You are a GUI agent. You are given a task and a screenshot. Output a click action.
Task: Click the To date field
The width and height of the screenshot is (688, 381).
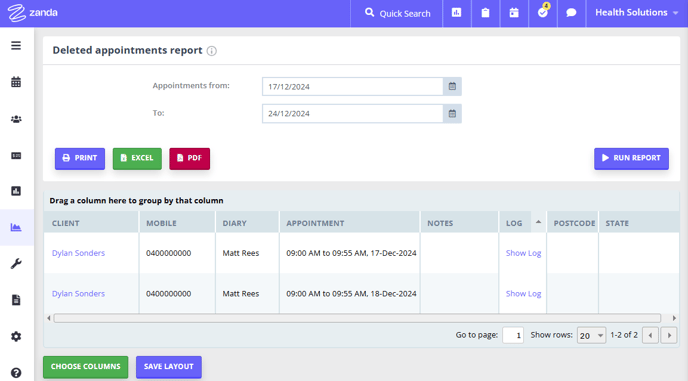(353, 114)
